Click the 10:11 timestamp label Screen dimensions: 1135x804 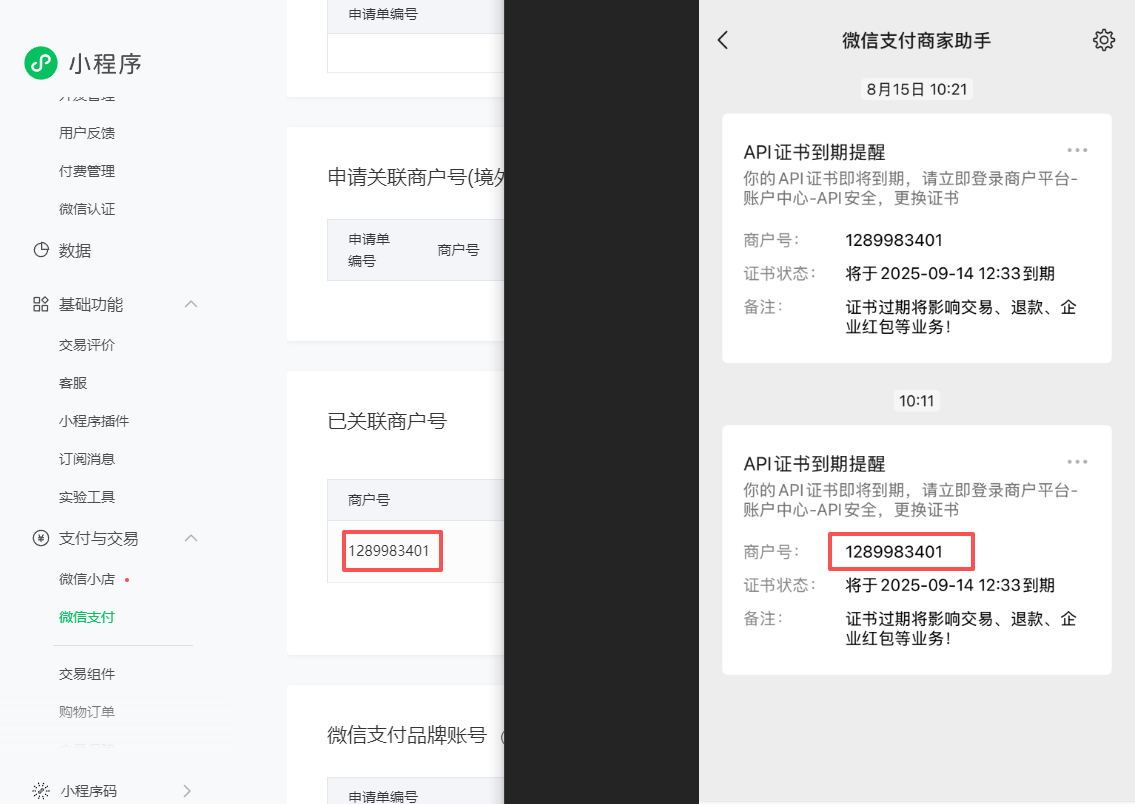[x=916, y=401]
